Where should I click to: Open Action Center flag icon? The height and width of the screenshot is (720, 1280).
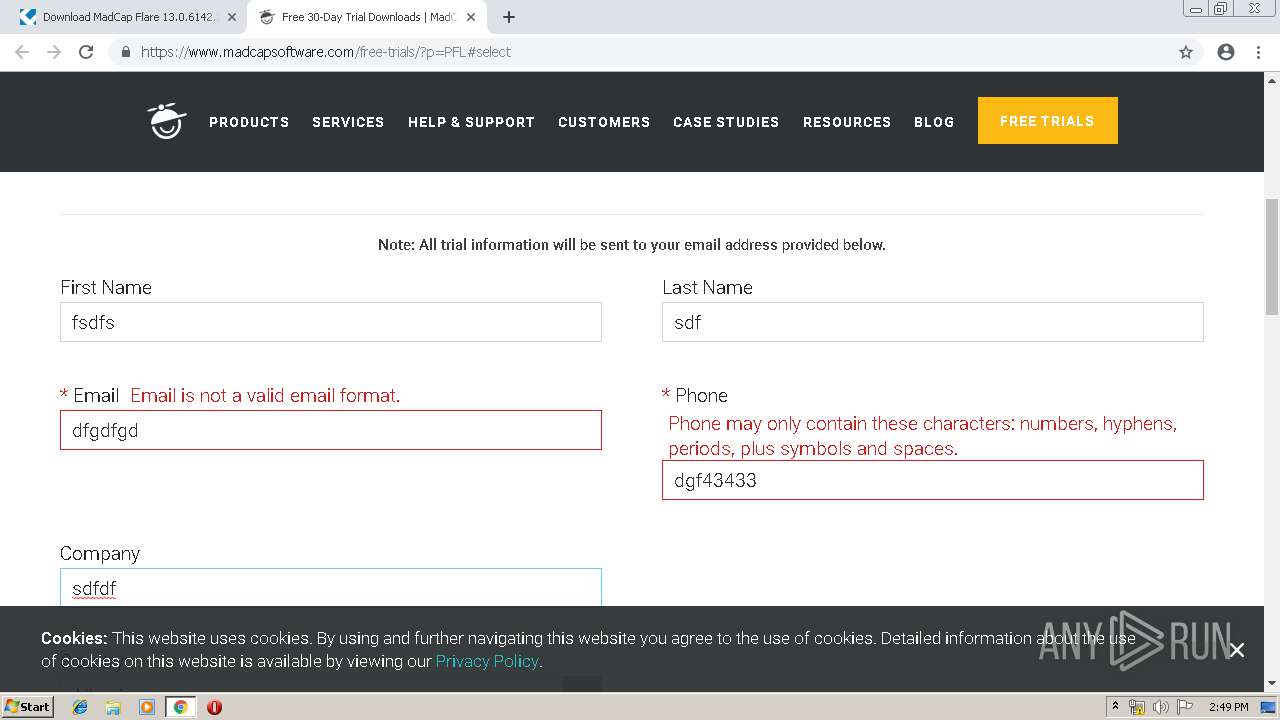[1183, 707]
